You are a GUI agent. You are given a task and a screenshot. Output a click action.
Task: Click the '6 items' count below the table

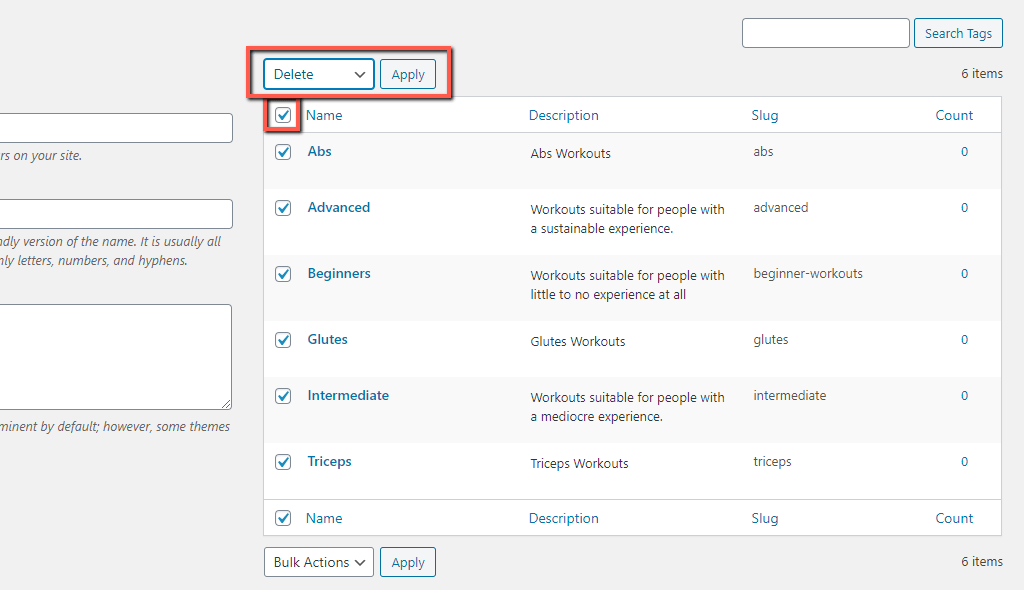click(982, 561)
